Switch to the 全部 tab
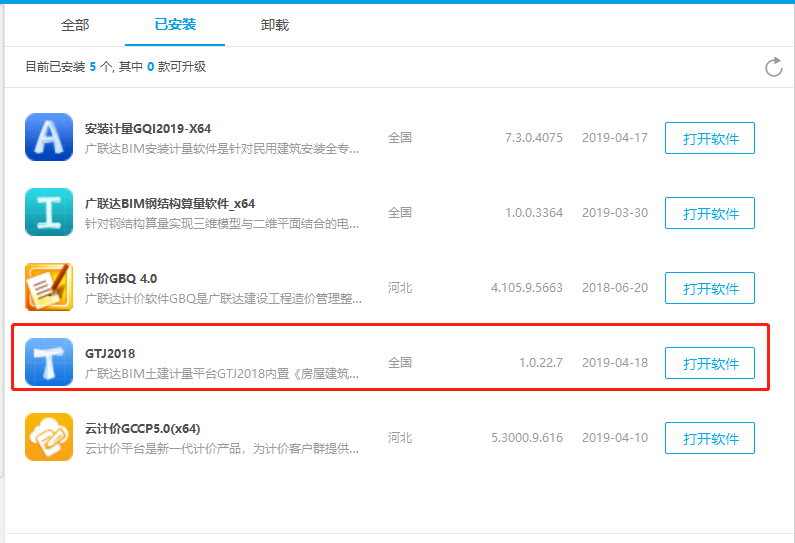 click(75, 25)
